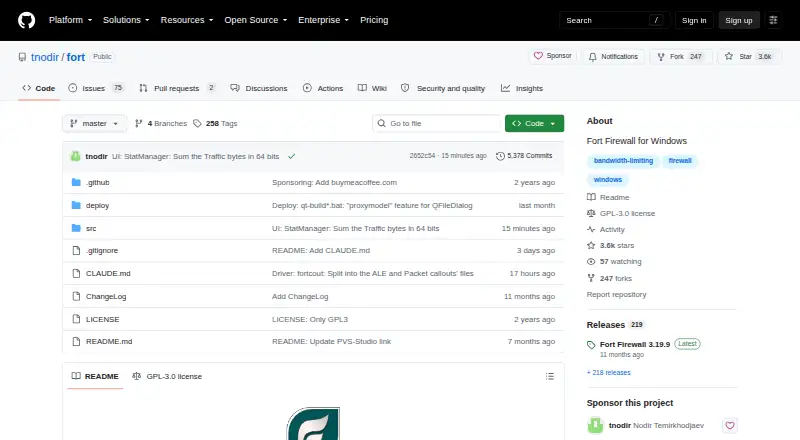Open commit 'LICENSE: Only GPL3'

(310, 320)
